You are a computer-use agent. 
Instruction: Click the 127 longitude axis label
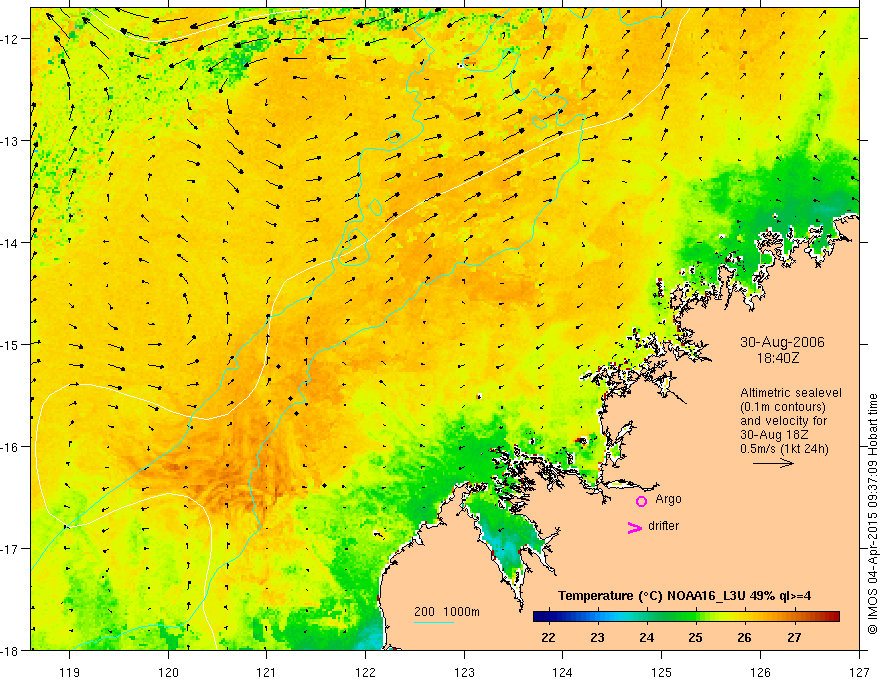pos(859,672)
